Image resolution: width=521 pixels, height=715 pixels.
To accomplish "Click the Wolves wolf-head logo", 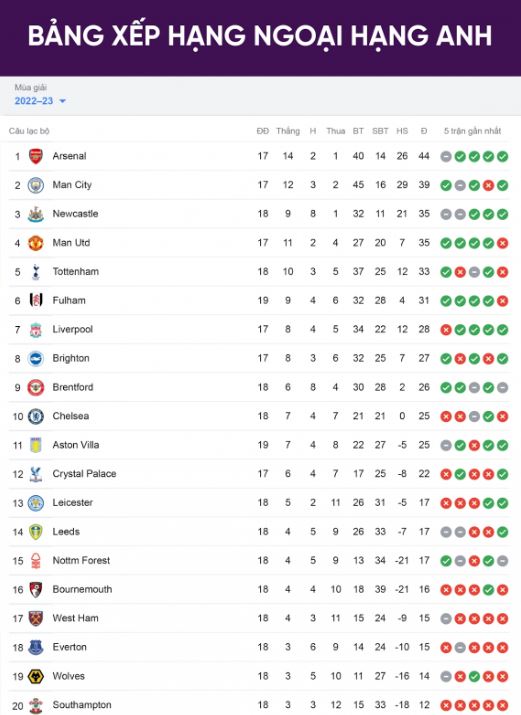I will 36,676.
